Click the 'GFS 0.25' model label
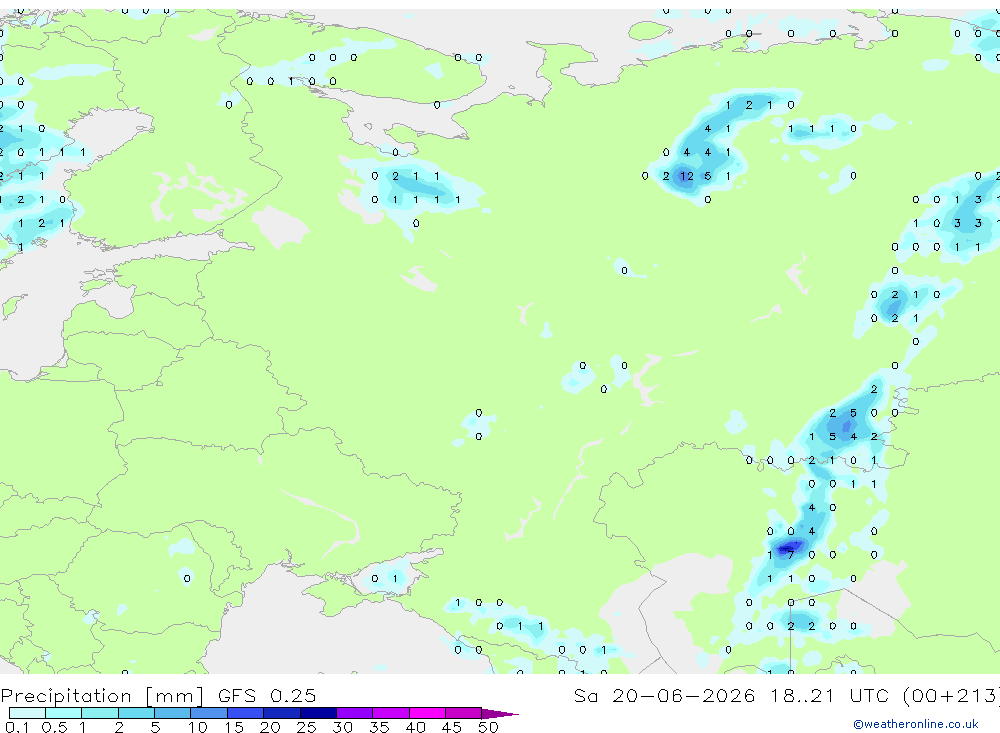The height and width of the screenshot is (733, 1000). point(267,695)
